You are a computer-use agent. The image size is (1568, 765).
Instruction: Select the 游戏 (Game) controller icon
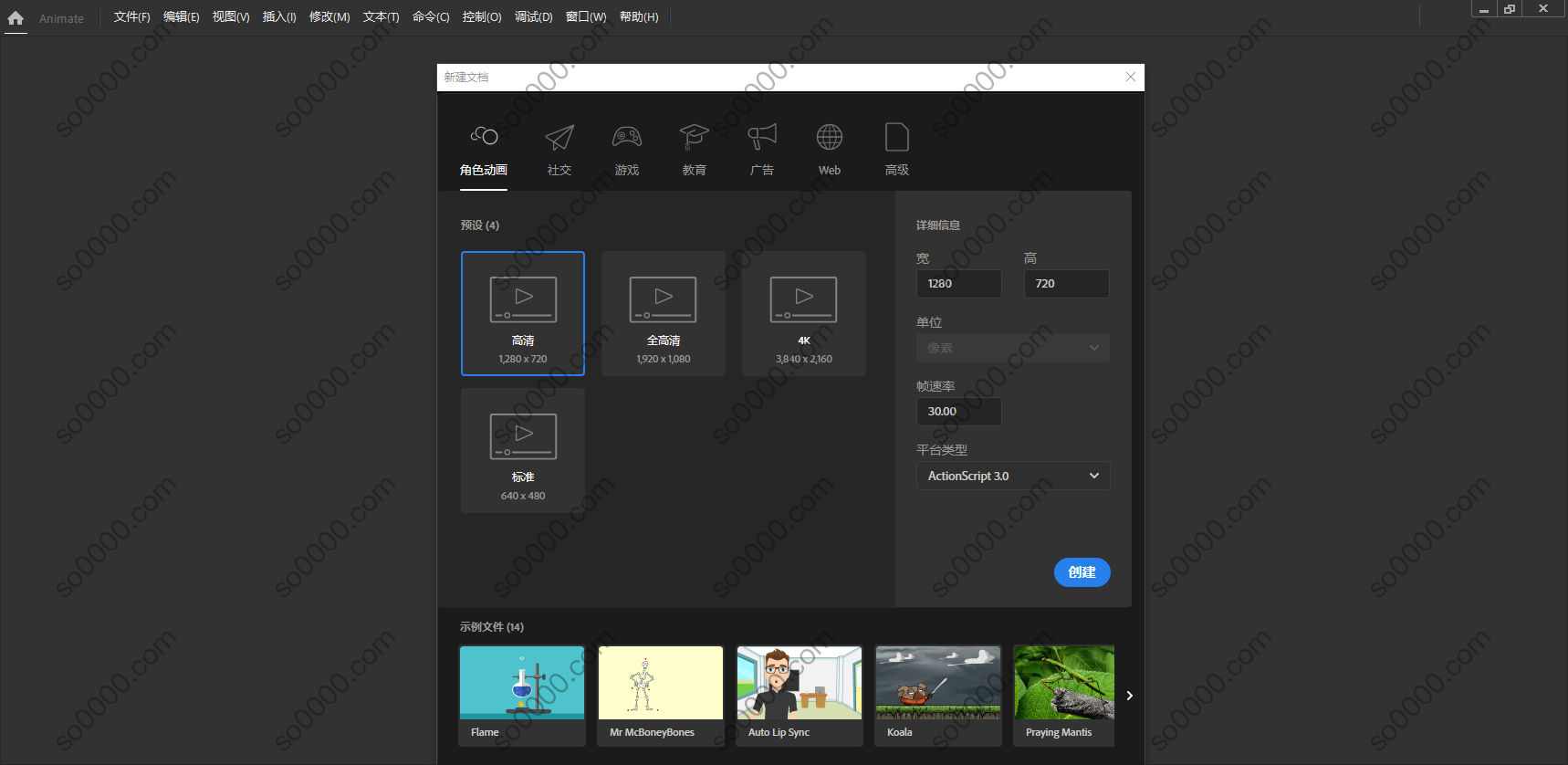(627, 139)
